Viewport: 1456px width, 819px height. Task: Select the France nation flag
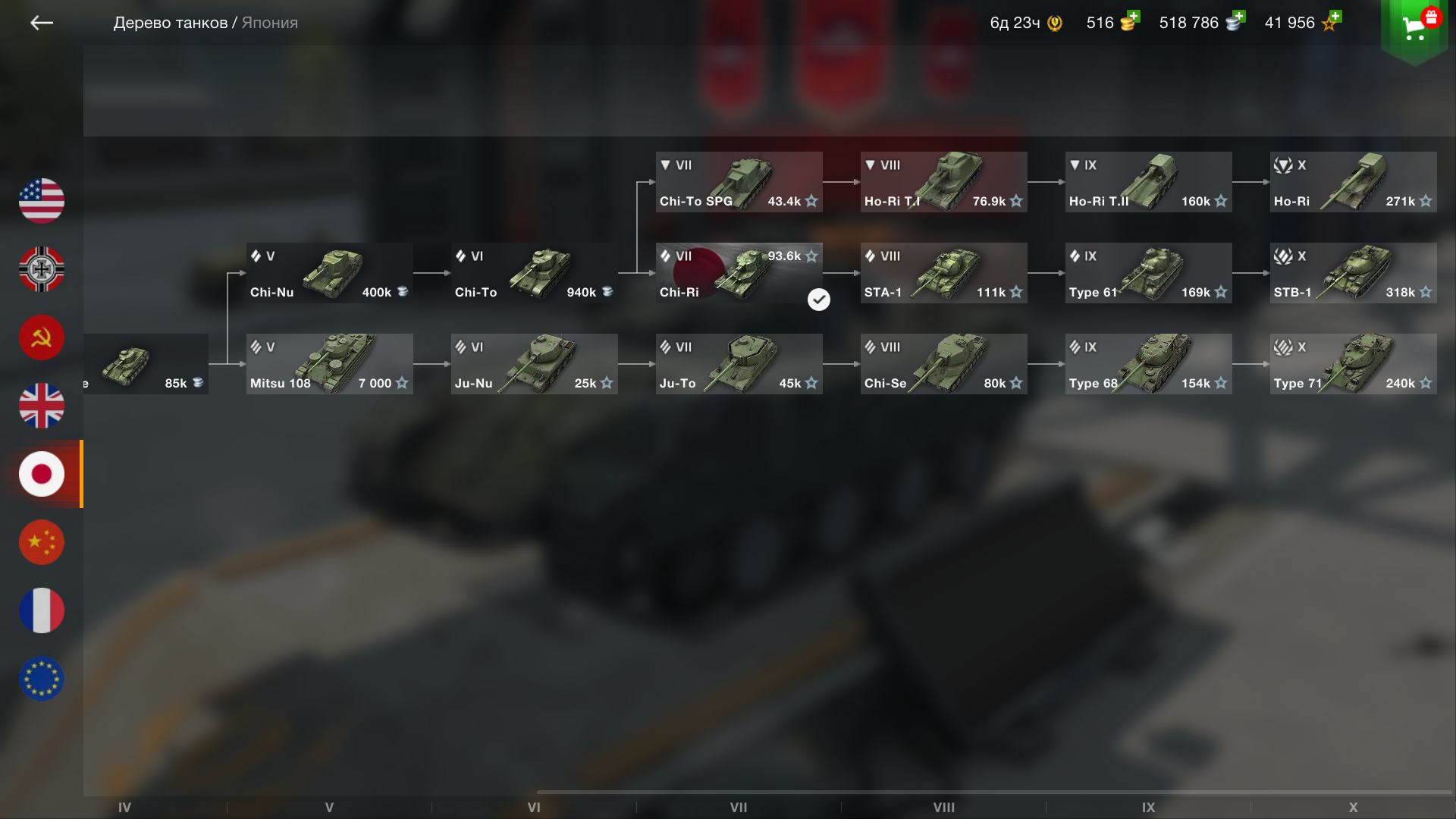point(42,610)
